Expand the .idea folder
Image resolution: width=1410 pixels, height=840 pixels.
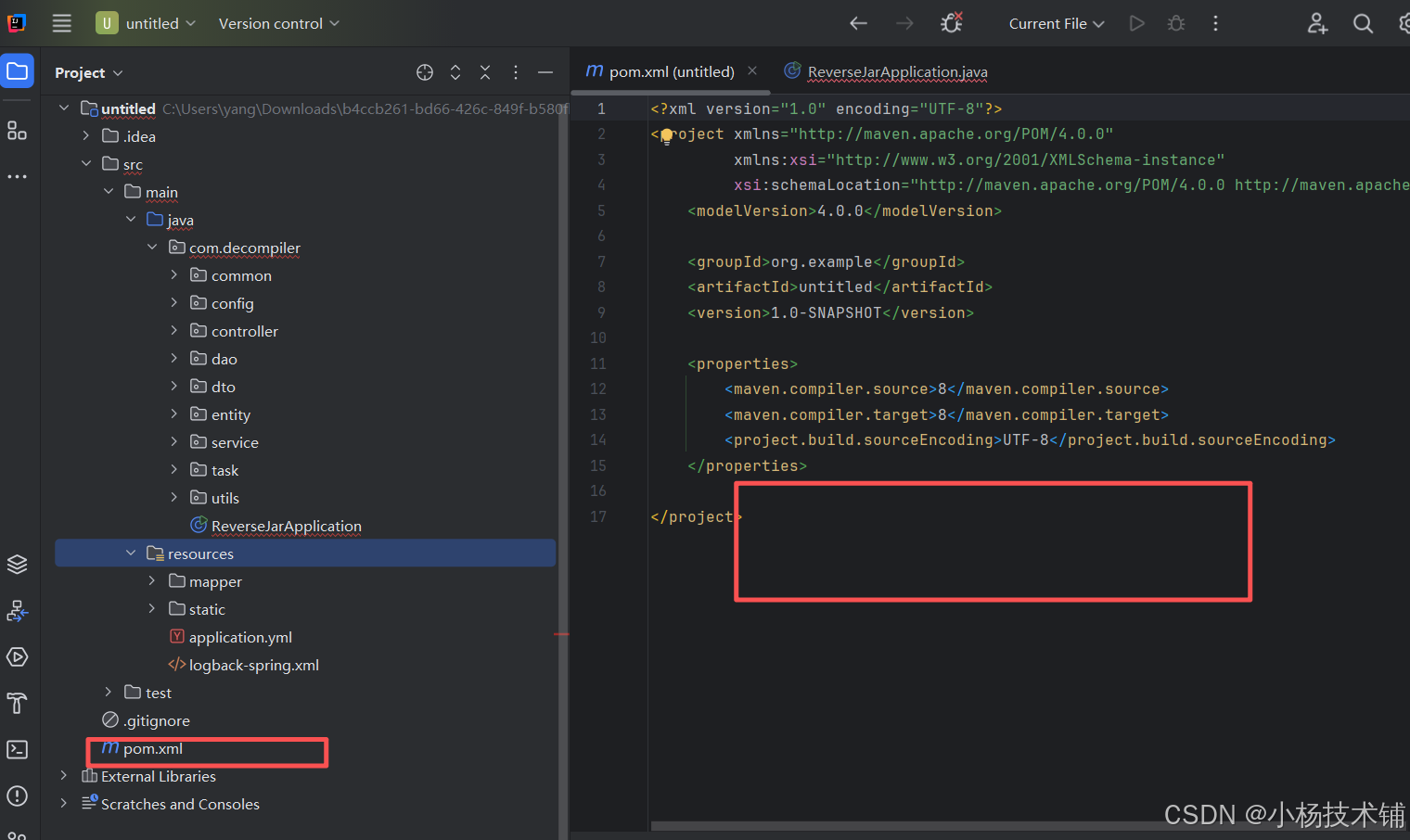[x=86, y=136]
